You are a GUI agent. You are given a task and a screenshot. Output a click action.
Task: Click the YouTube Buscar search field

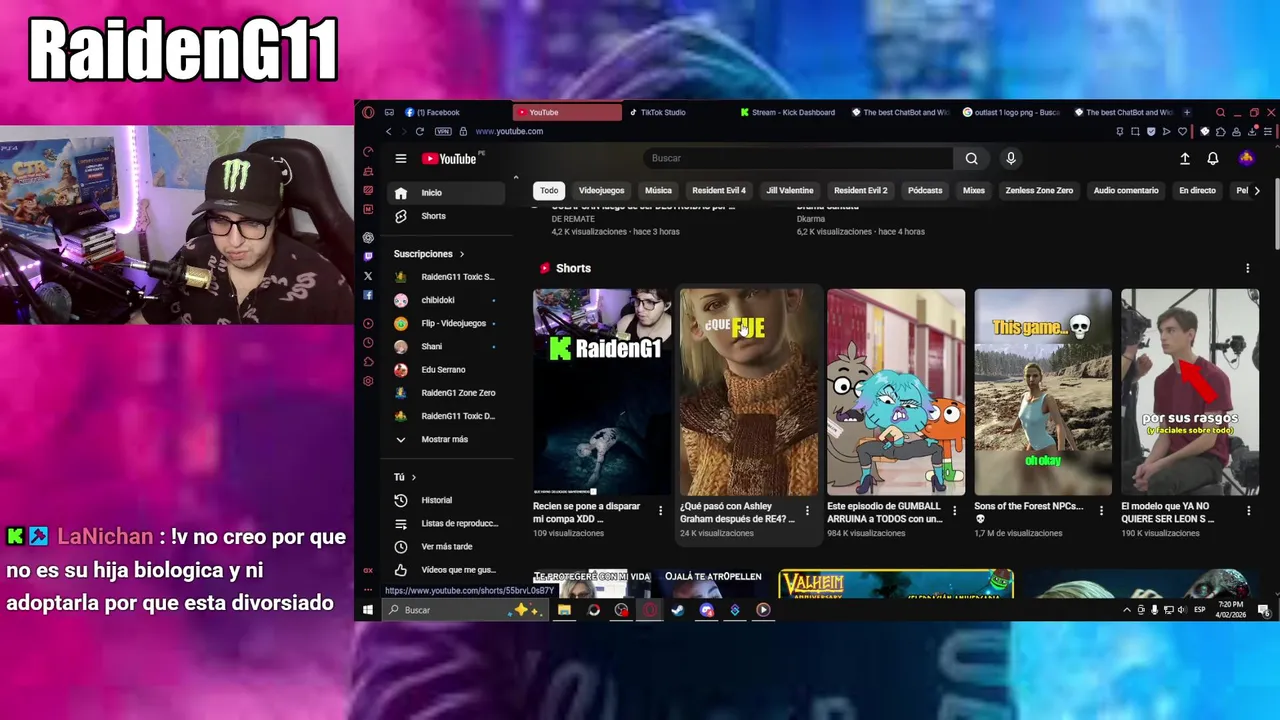(799, 158)
